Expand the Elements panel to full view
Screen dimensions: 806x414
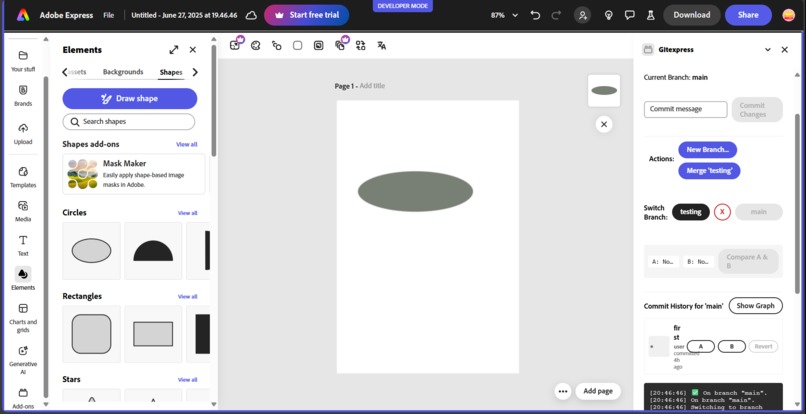174,50
